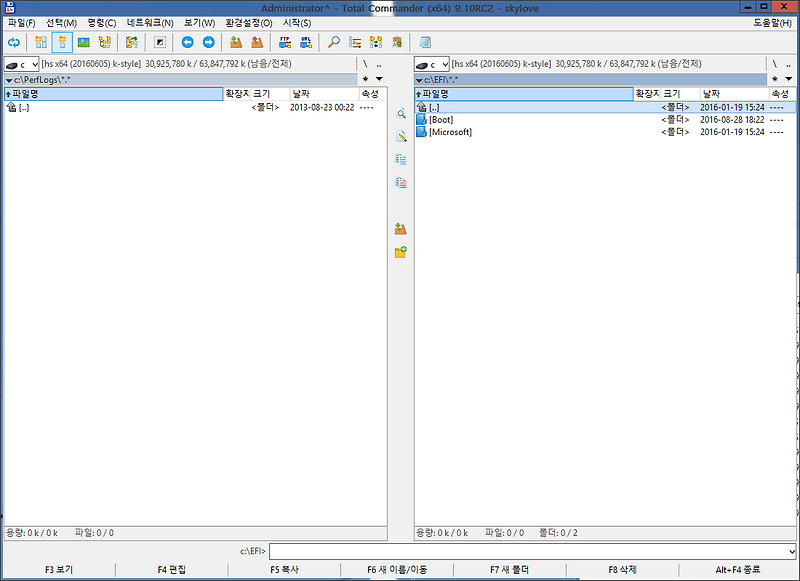Open the 보기(W) menu
This screenshot has height=581, width=800.
[199, 23]
